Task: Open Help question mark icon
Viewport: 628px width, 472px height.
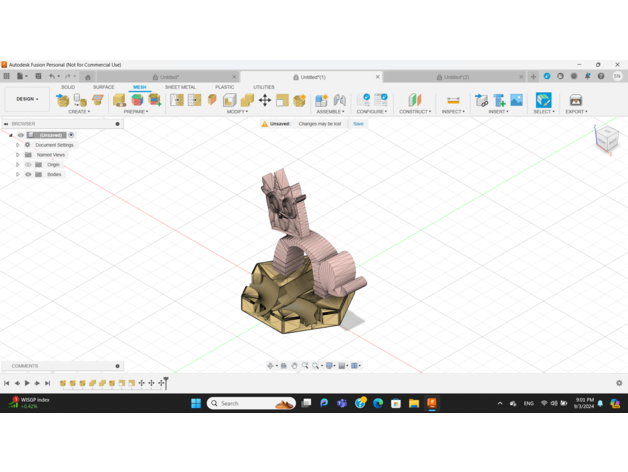Action: pyautogui.click(x=601, y=77)
